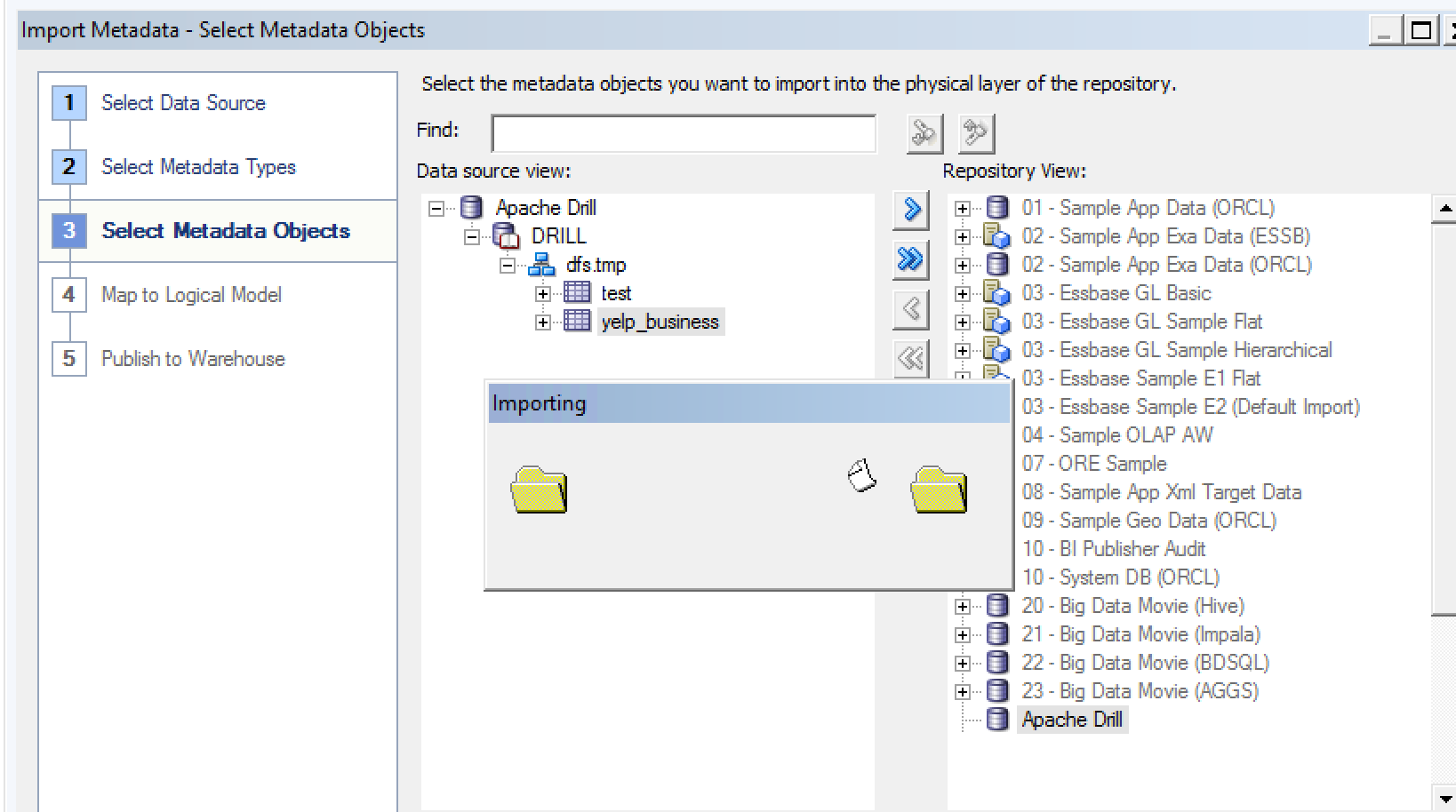Select 20 - Big Data Movie (Hive) item

pyautogui.click(x=1132, y=606)
